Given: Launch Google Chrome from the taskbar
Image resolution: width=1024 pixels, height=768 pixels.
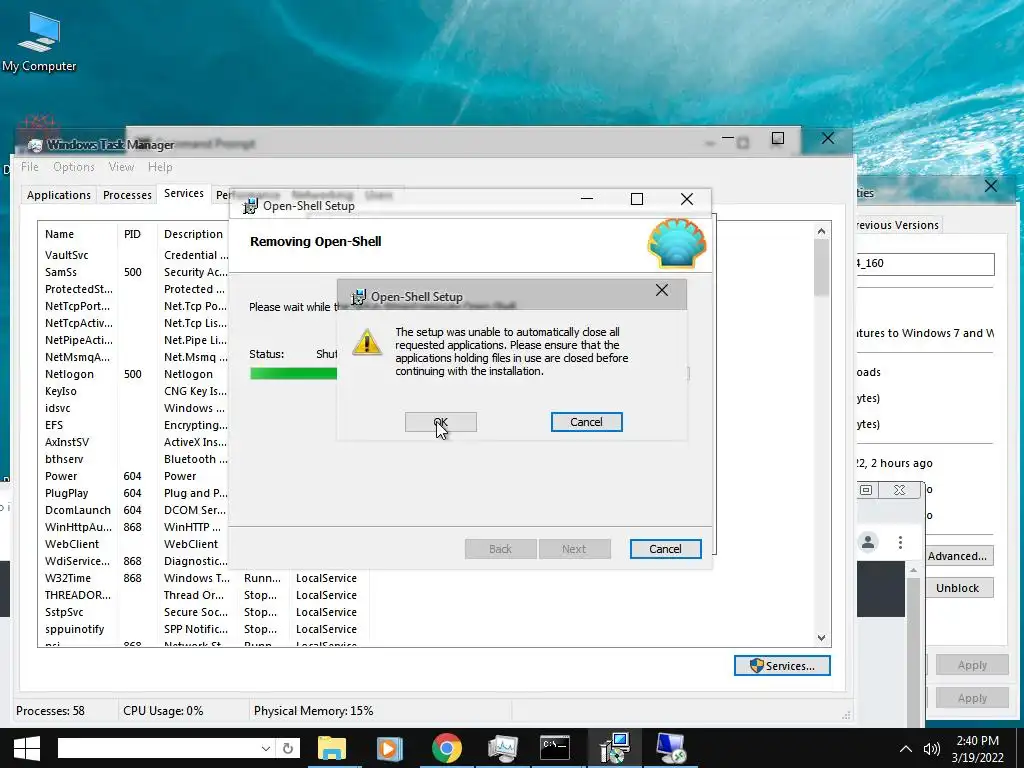Looking at the screenshot, I should point(447,748).
